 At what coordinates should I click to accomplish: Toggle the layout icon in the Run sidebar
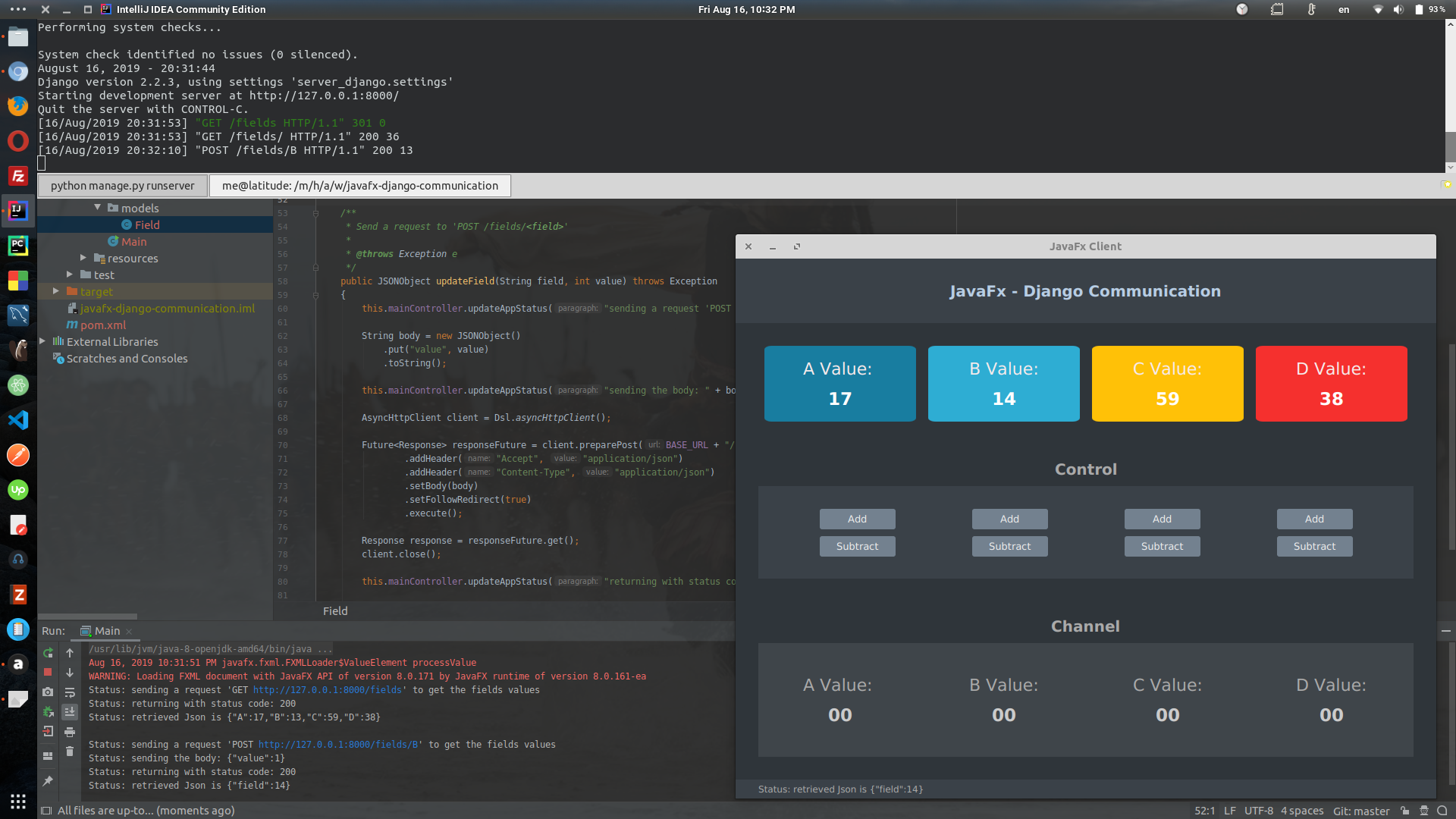coord(48,756)
